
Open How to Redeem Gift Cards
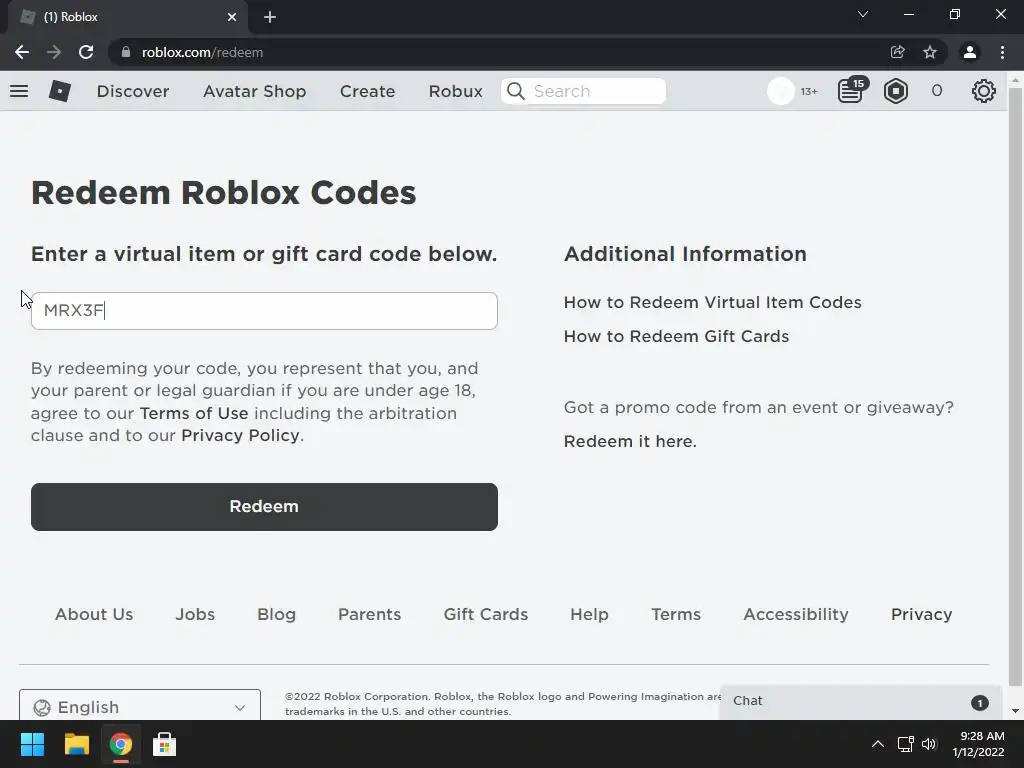[x=676, y=336]
